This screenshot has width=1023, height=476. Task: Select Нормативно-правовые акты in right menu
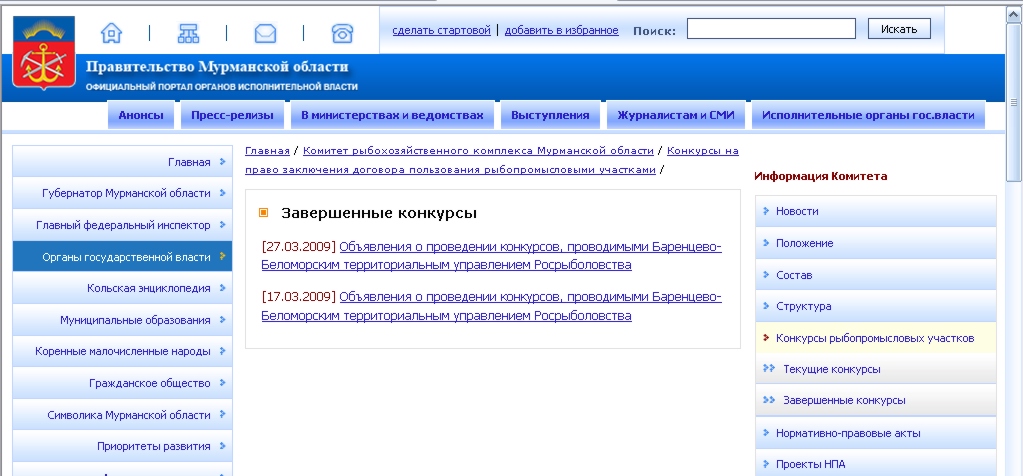pyautogui.click(x=848, y=433)
